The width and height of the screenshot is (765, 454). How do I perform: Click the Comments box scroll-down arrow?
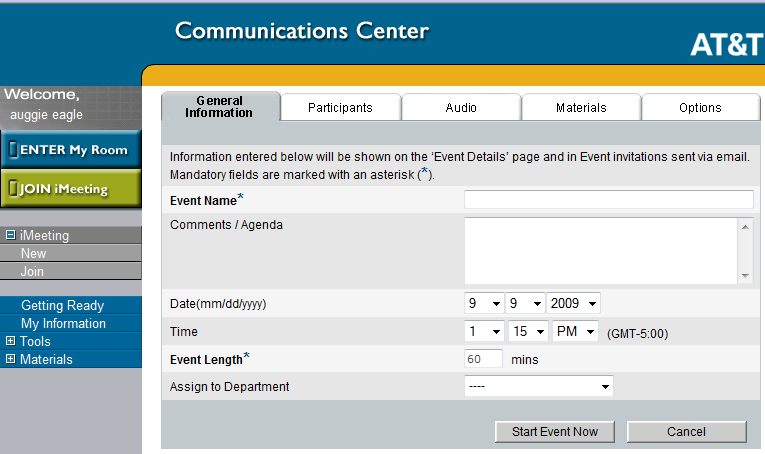pyautogui.click(x=745, y=276)
